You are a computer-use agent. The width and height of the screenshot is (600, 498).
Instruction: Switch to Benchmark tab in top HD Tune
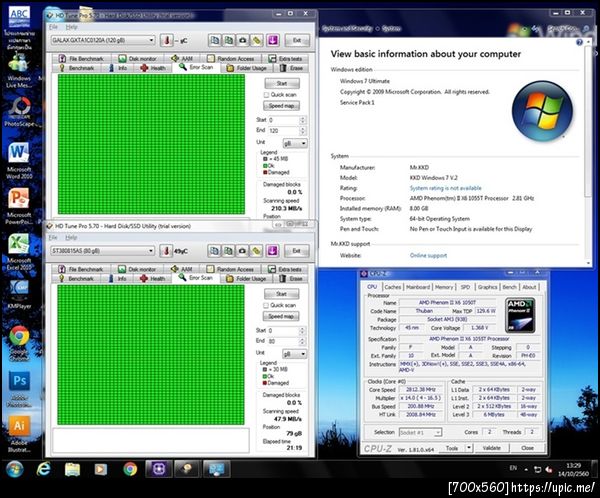[77, 68]
